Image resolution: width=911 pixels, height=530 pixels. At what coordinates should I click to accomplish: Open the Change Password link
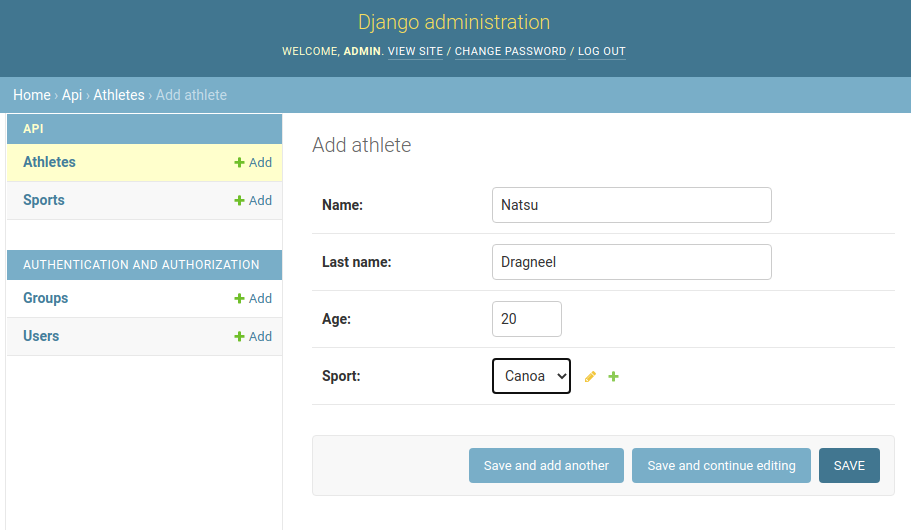pos(510,51)
